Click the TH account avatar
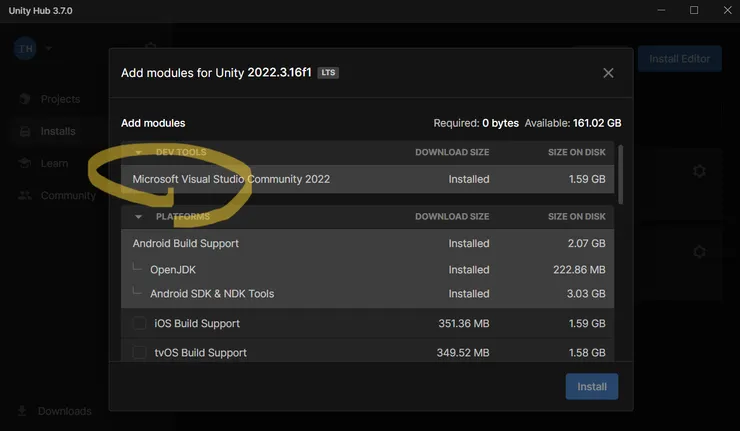This screenshot has height=431, width=740. point(25,49)
